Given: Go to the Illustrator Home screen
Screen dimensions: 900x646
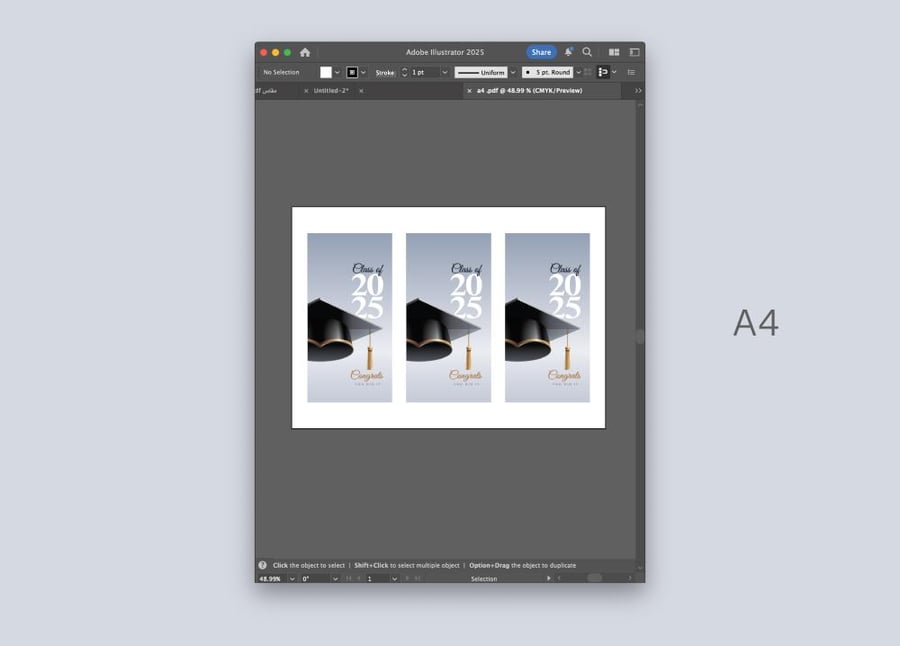Looking at the screenshot, I should point(305,52).
